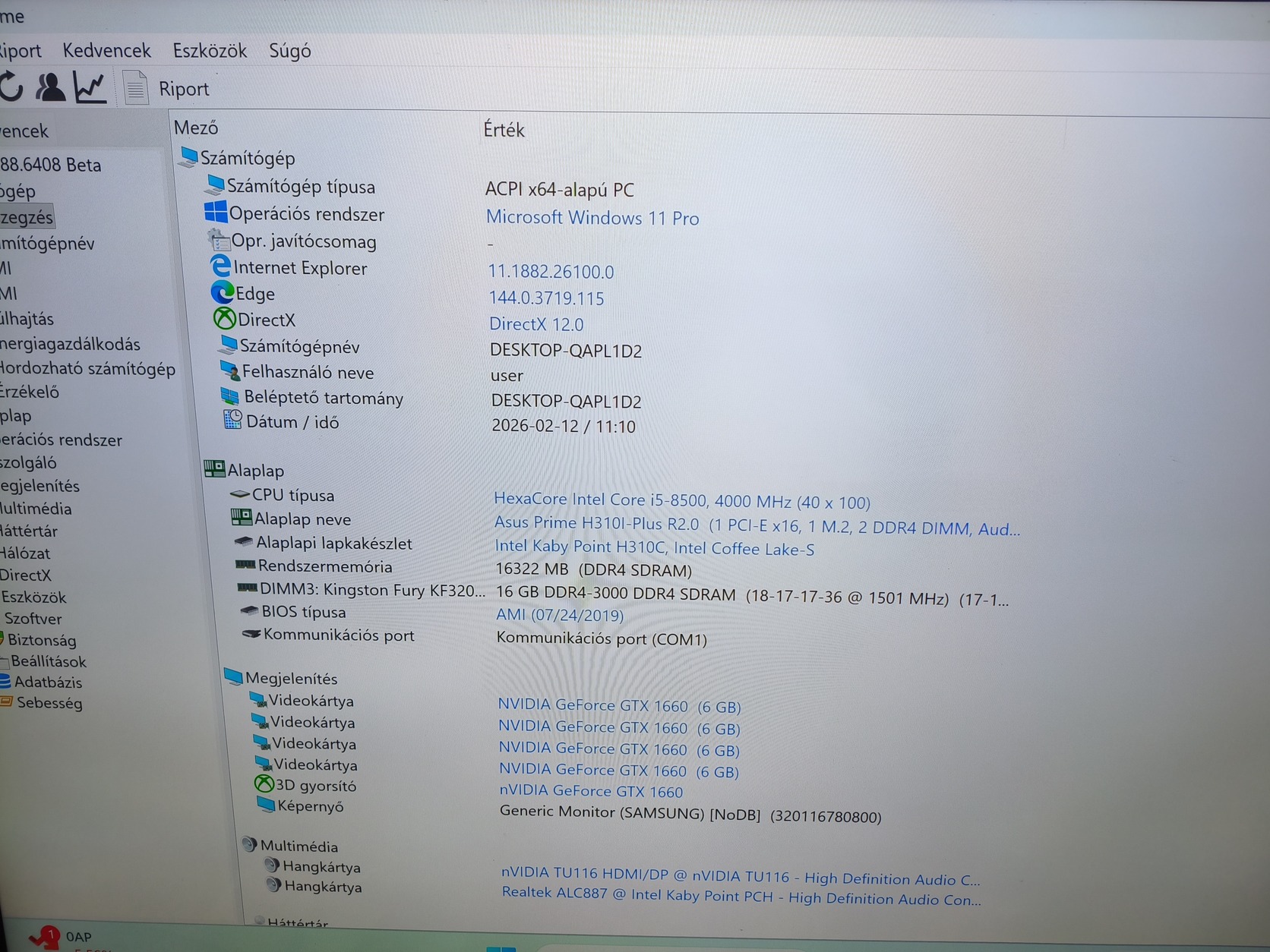
Task: Click the user icon beside Felhasználó neve
Action: click(x=230, y=370)
